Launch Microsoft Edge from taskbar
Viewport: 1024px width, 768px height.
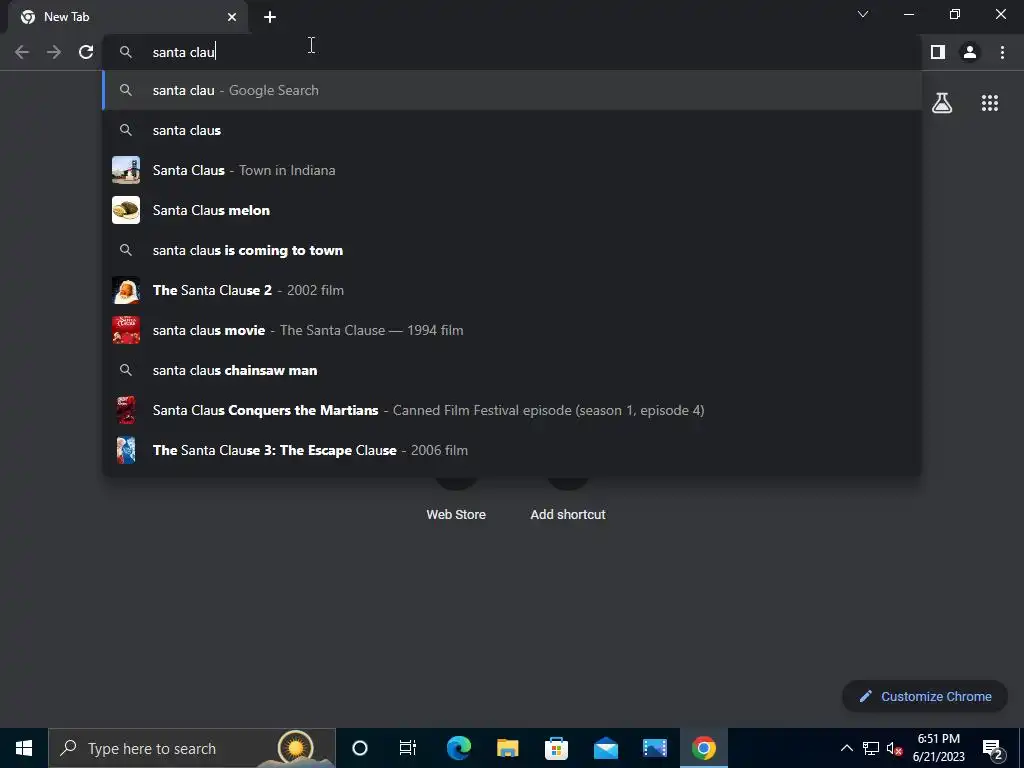(x=458, y=748)
